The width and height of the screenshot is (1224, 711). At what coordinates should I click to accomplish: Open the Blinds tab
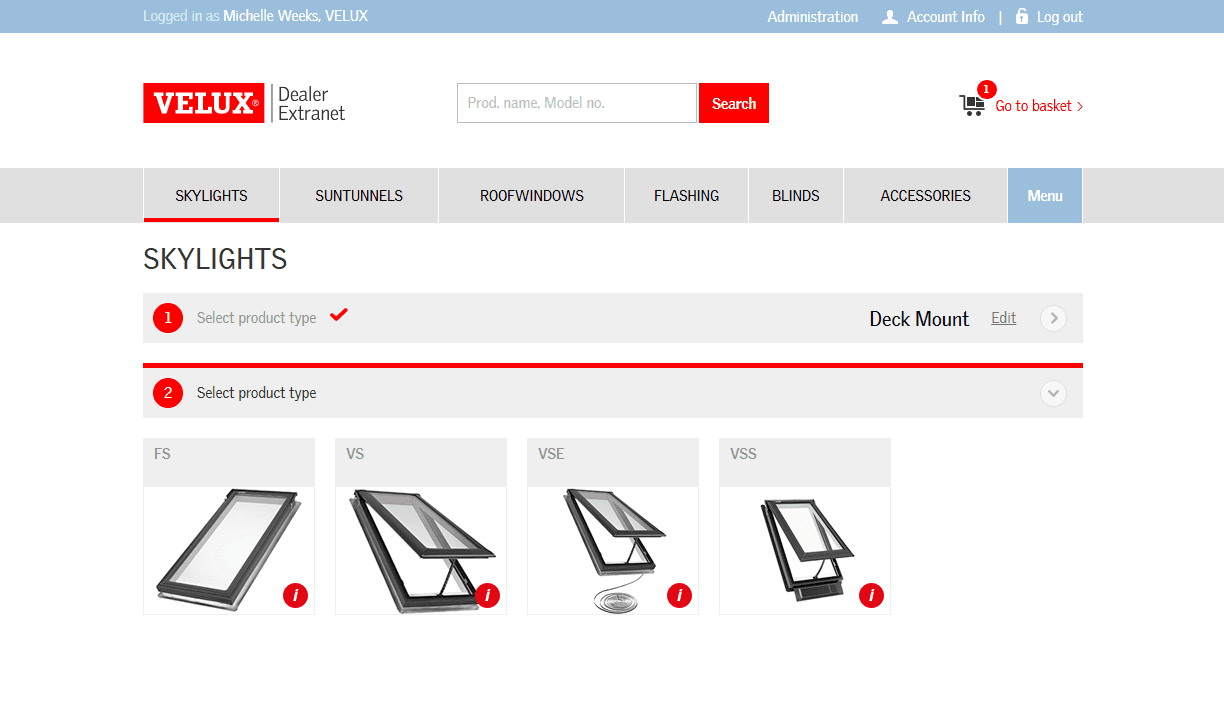point(796,195)
